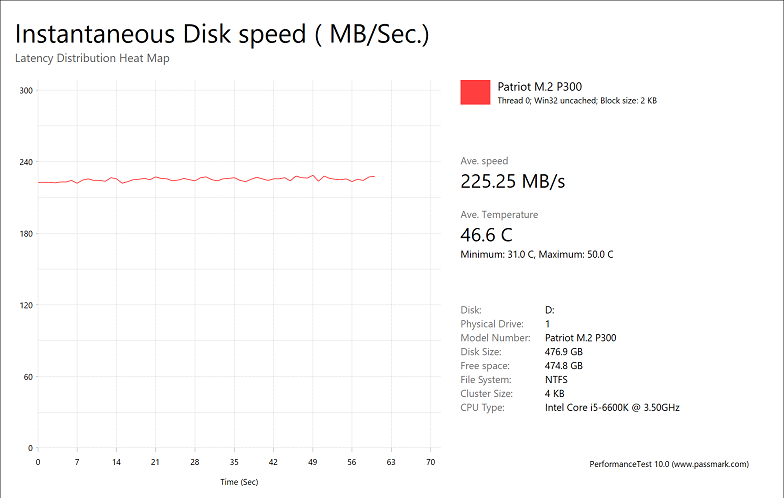Select the 225.25 MB/s average speed value
This screenshot has height=498, width=784.
[512, 181]
